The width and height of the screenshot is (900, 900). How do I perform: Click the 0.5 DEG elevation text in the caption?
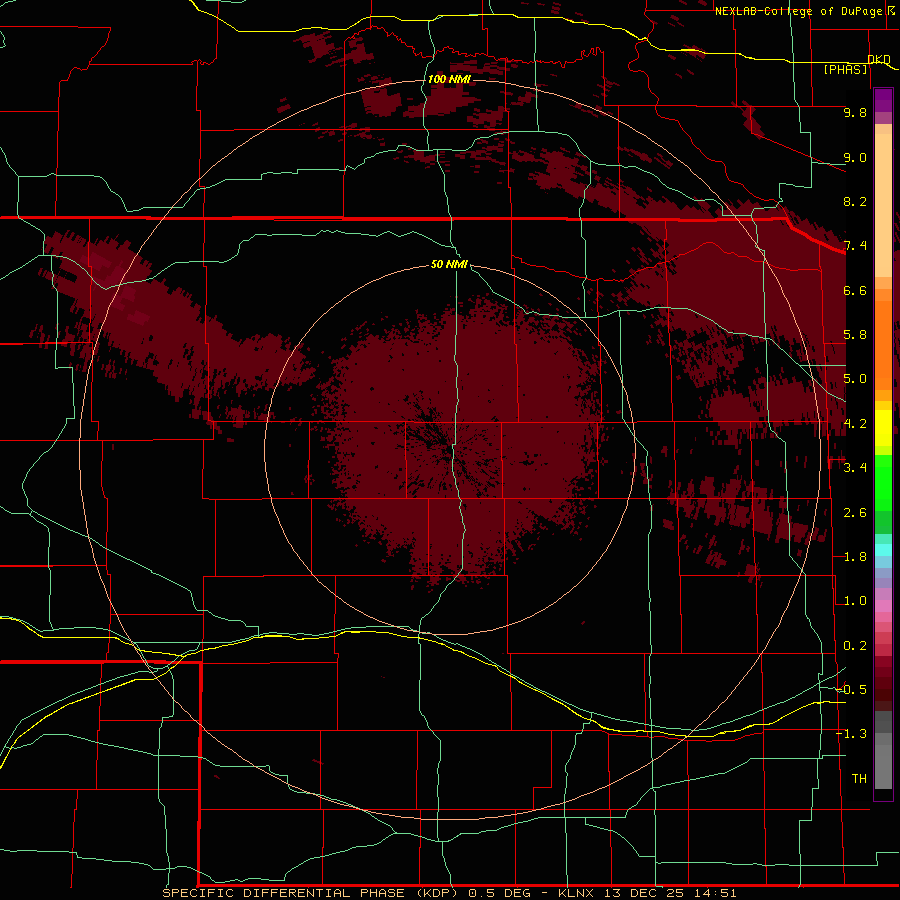pos(498,893)
